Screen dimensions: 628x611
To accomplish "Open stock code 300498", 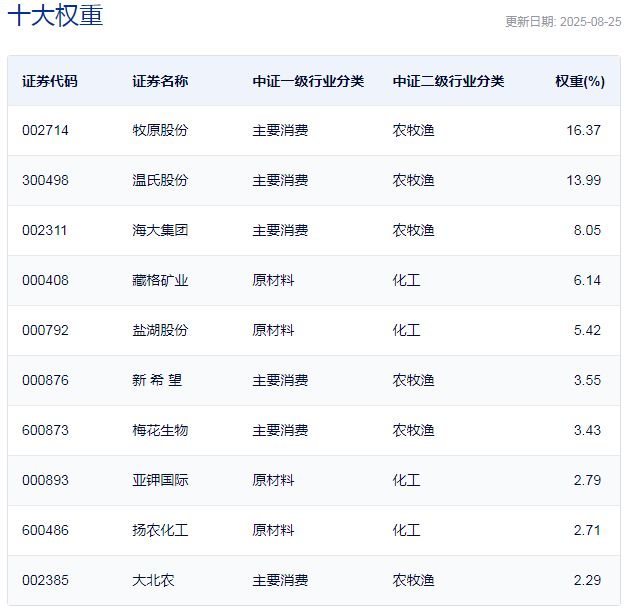I will point(45,180).
